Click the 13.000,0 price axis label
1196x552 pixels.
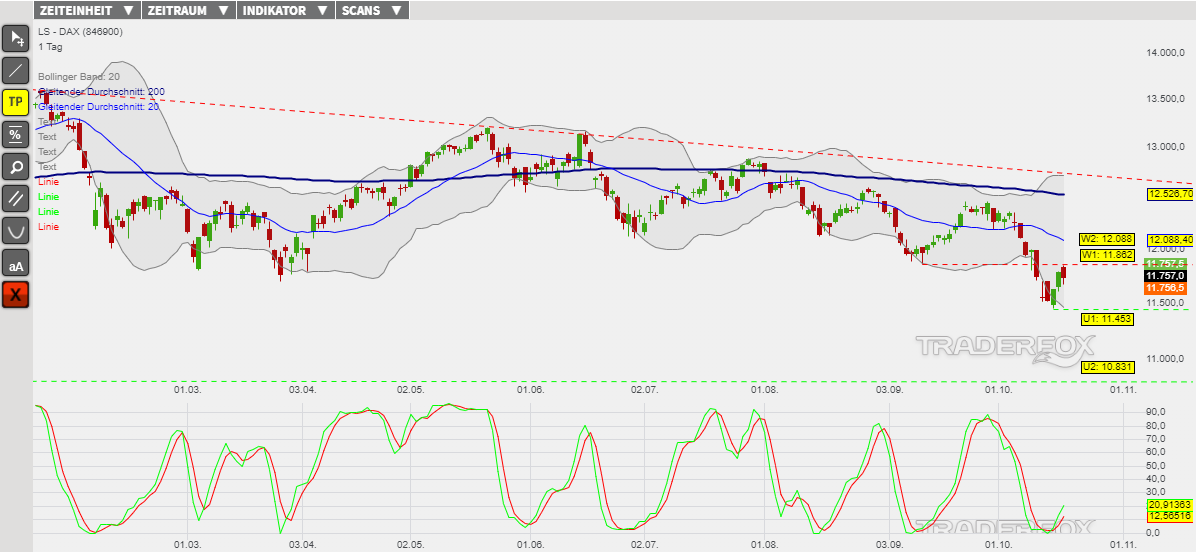tap(1165, 146)
